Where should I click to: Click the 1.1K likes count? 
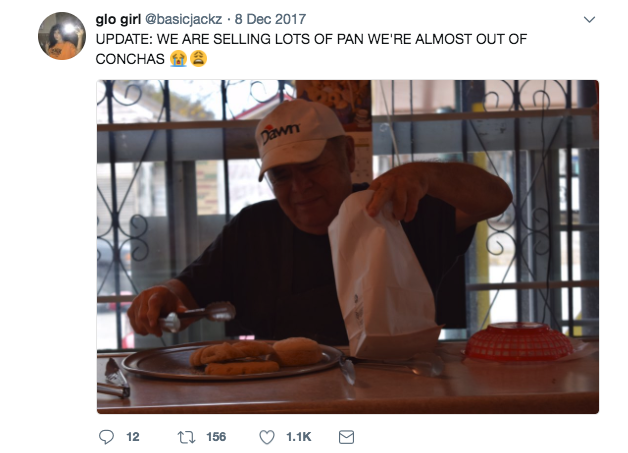click(298, 437)
